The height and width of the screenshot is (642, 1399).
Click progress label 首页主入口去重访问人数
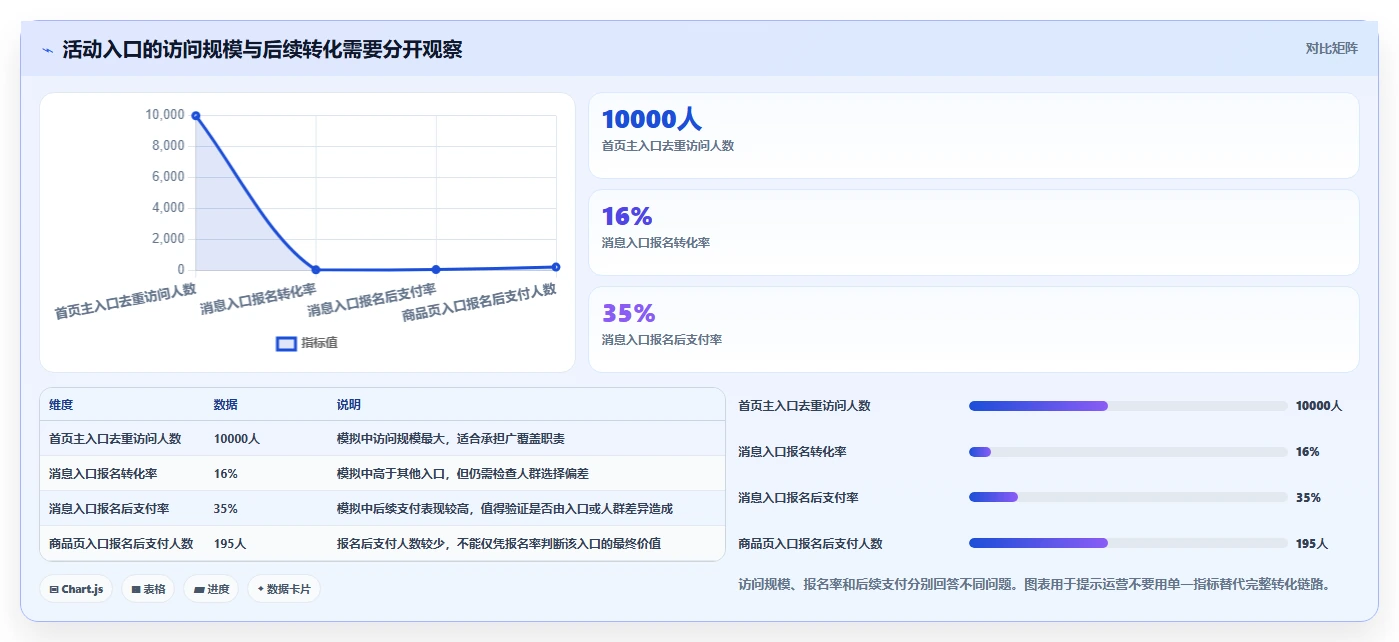(804, 406)
